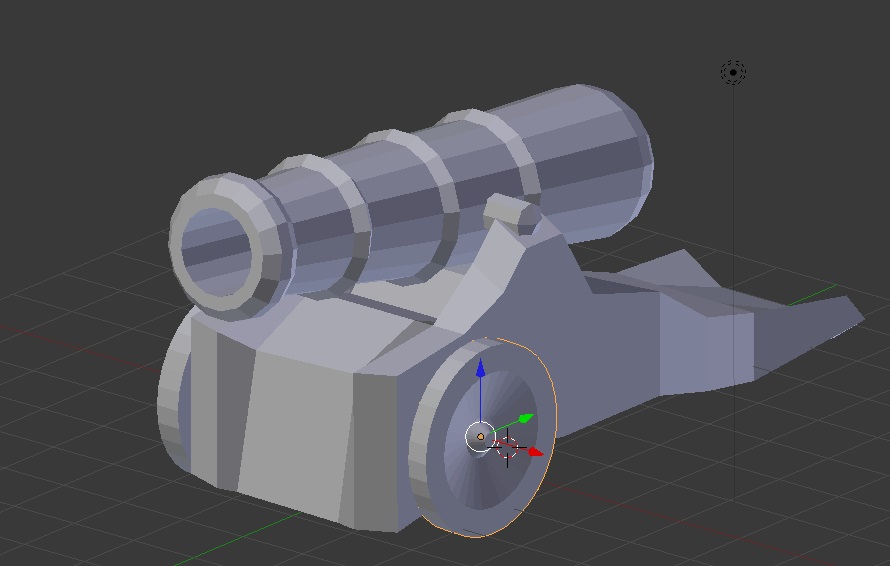Click the red-white 3D cursor crosshair
This screenshot has width=890, height=566.
507,449
